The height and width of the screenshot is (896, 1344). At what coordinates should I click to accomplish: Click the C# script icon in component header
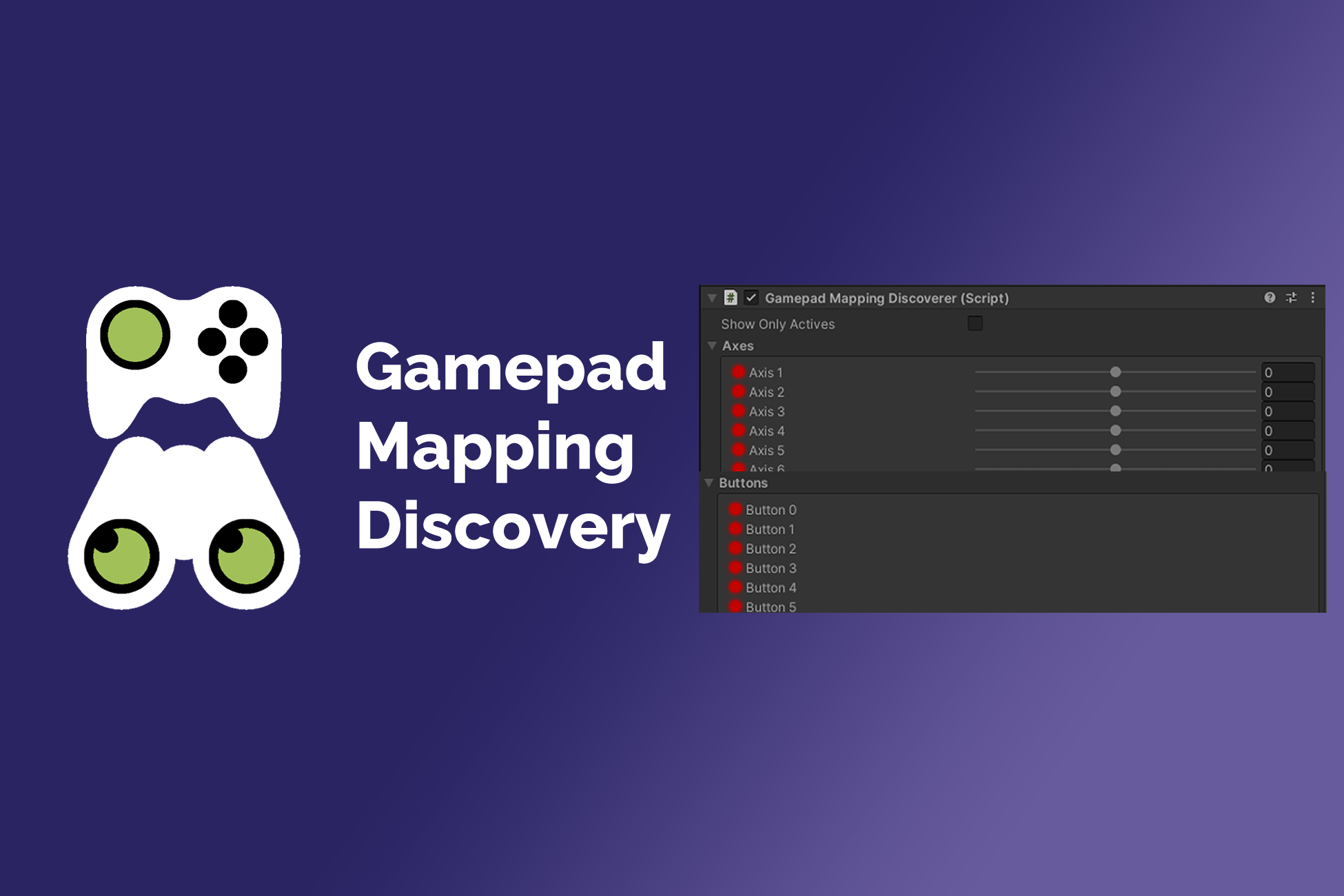730,298
